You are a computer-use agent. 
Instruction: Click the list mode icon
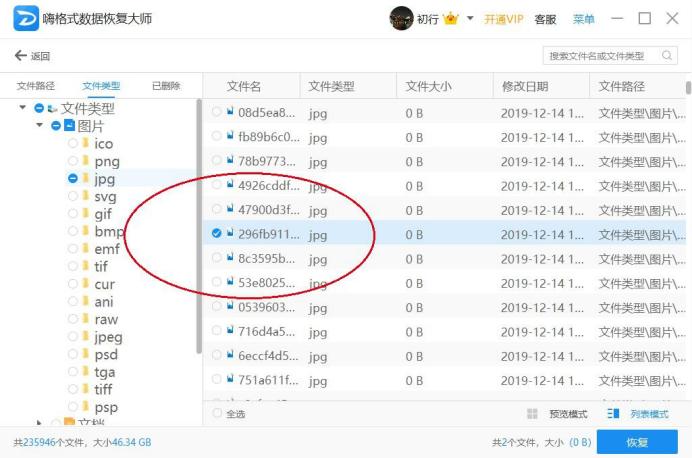point(613,413)
